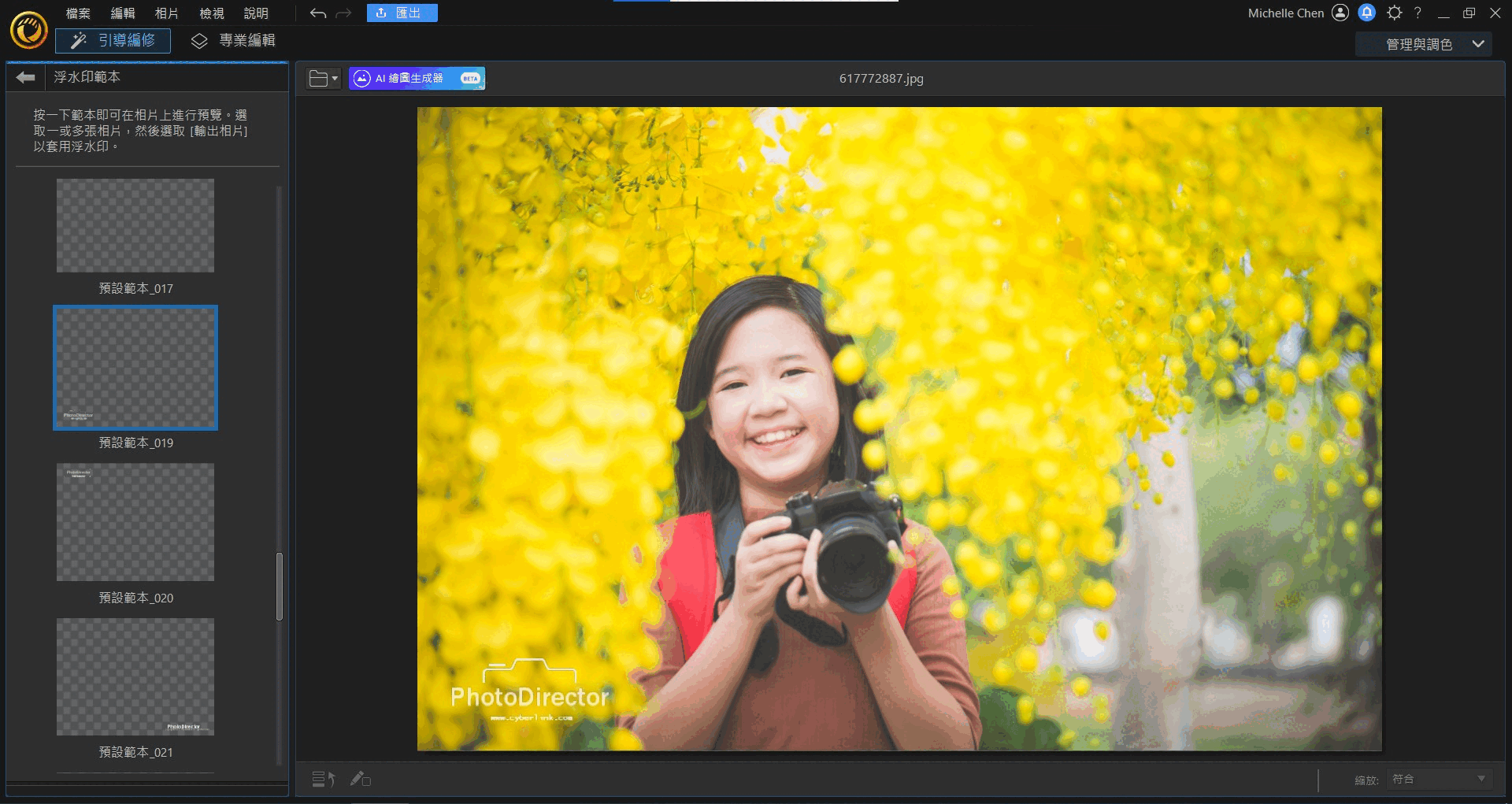Click the 預設範本_021 label
This screenshot has height=804, width=1512.
point(135,753)
